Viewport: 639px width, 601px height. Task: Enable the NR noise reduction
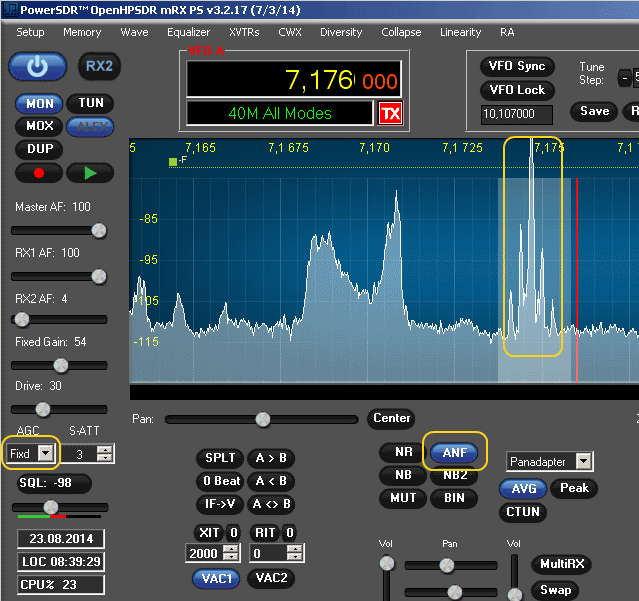pos(403,452)
